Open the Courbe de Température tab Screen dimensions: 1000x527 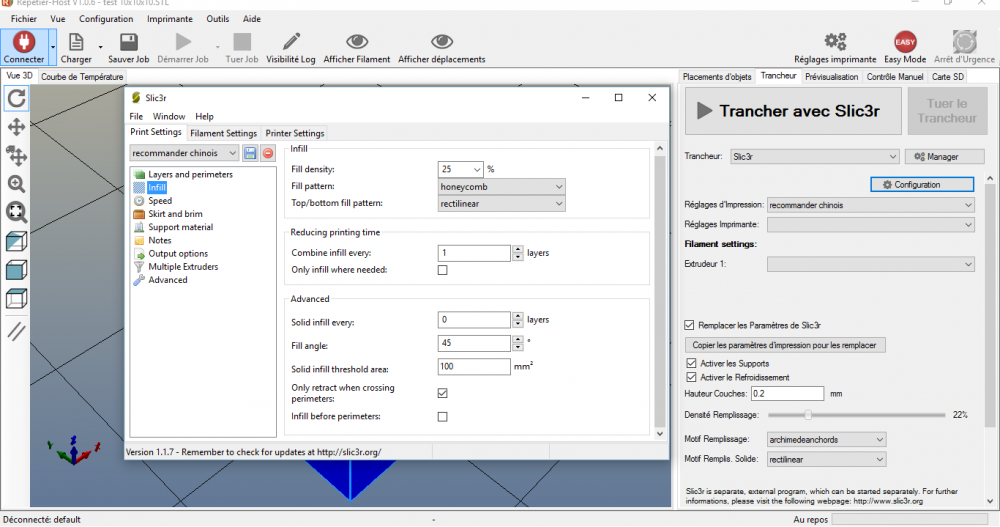82,77
